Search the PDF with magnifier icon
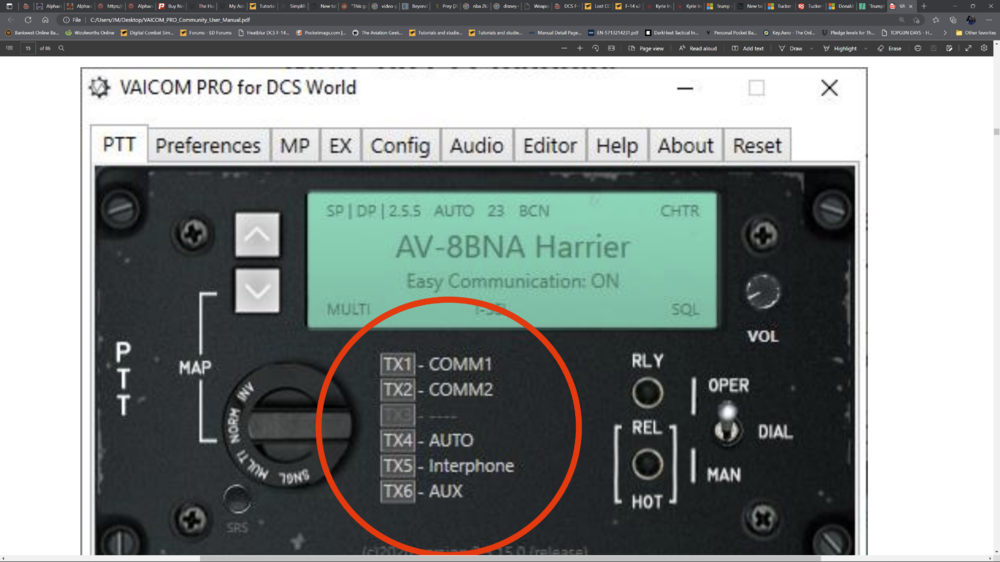This screenshot has height=562, width=1000. click(61, 48)
